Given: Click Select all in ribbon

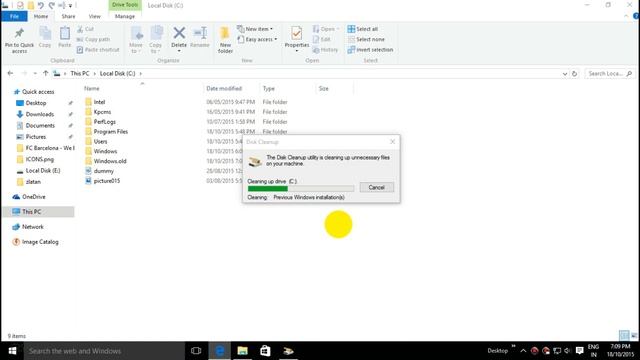Looking at the screenshot, I should pos(362,29).
